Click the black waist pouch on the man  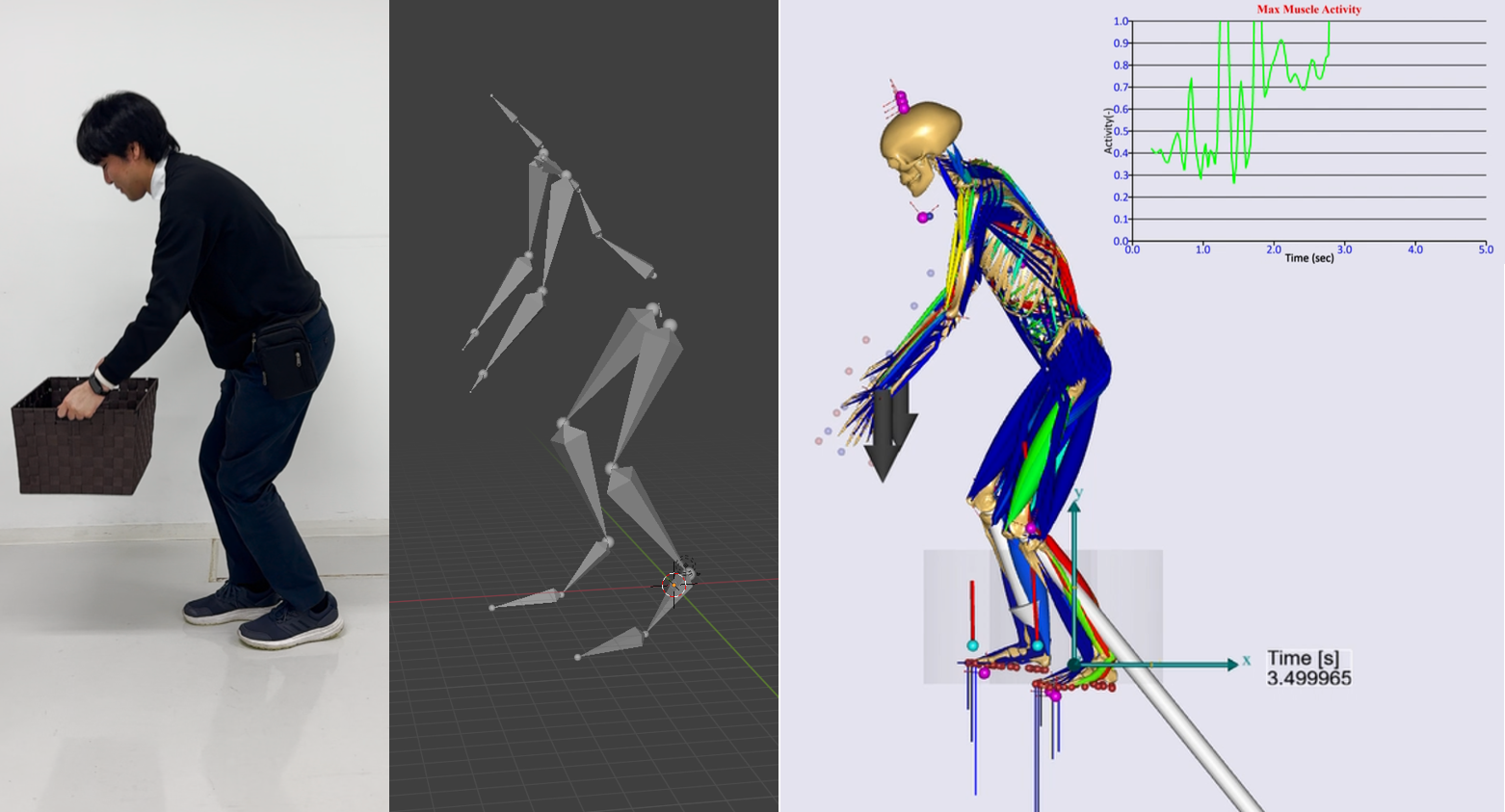pyautogui.click(x=286, y=358)
